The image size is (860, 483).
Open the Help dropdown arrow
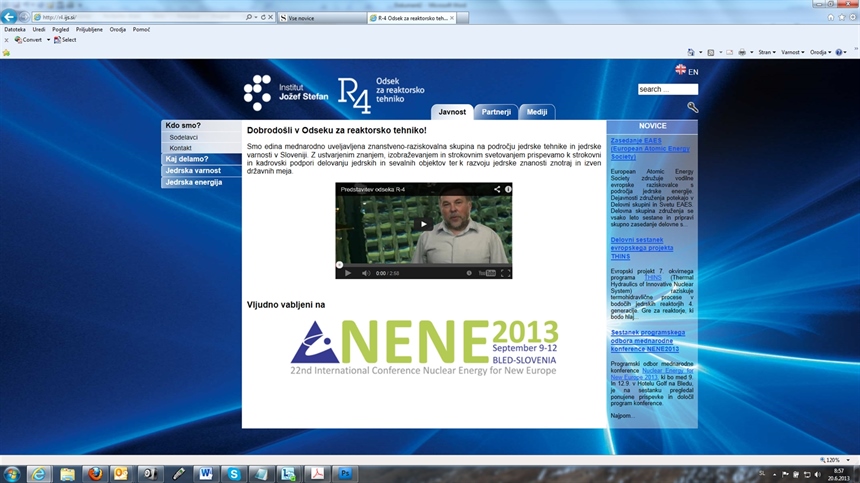tap(846, 52)
